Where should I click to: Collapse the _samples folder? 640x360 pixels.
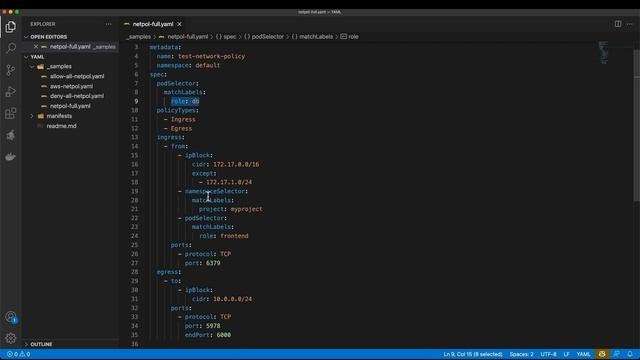32,67
